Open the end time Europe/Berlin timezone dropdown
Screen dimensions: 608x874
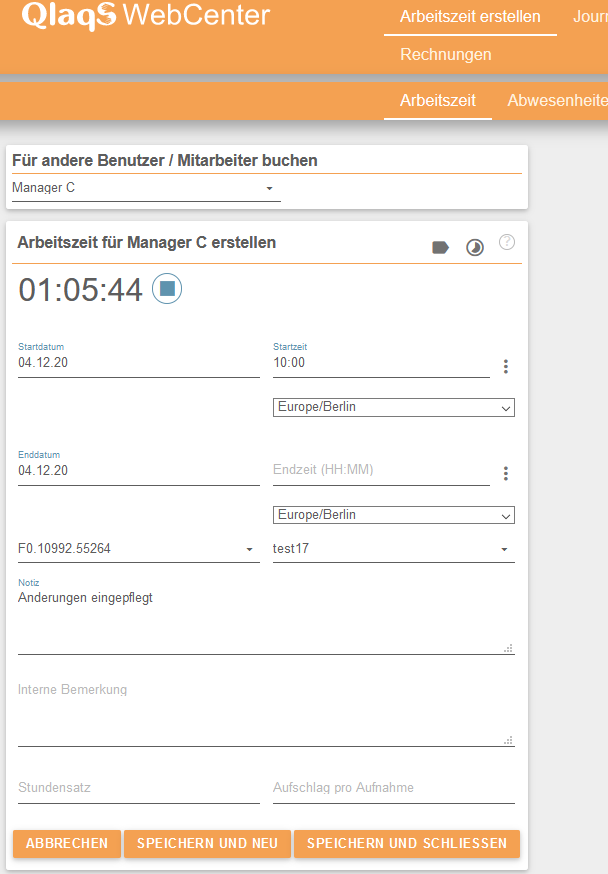393,515
